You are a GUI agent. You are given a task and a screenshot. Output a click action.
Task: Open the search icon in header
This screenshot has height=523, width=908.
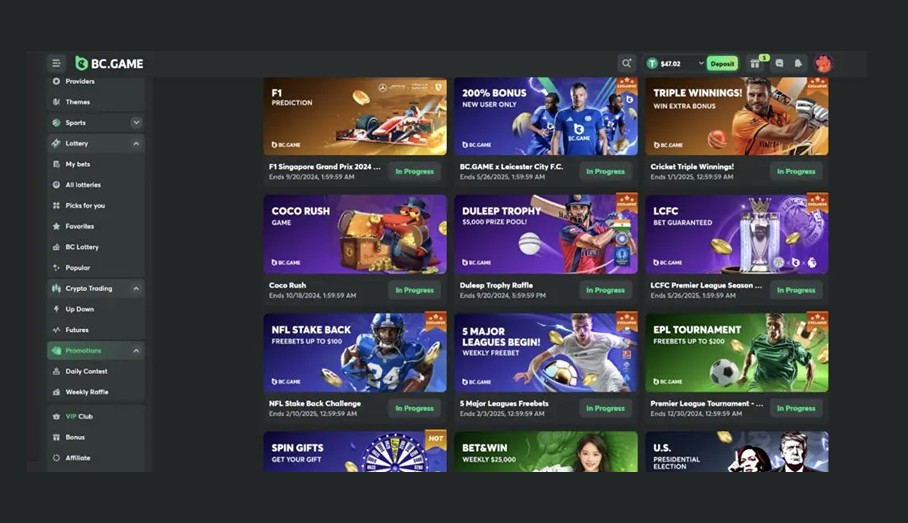point(626,63)
